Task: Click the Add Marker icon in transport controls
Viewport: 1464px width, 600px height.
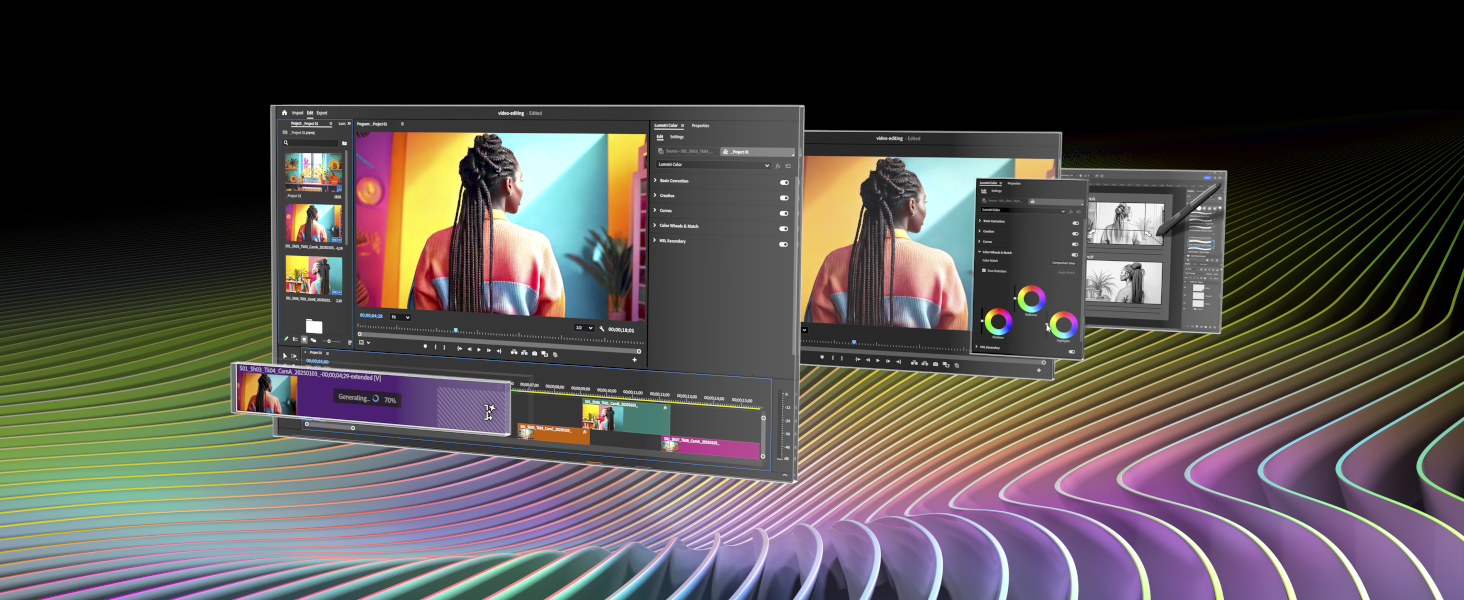Action: (x=425, y=348)
